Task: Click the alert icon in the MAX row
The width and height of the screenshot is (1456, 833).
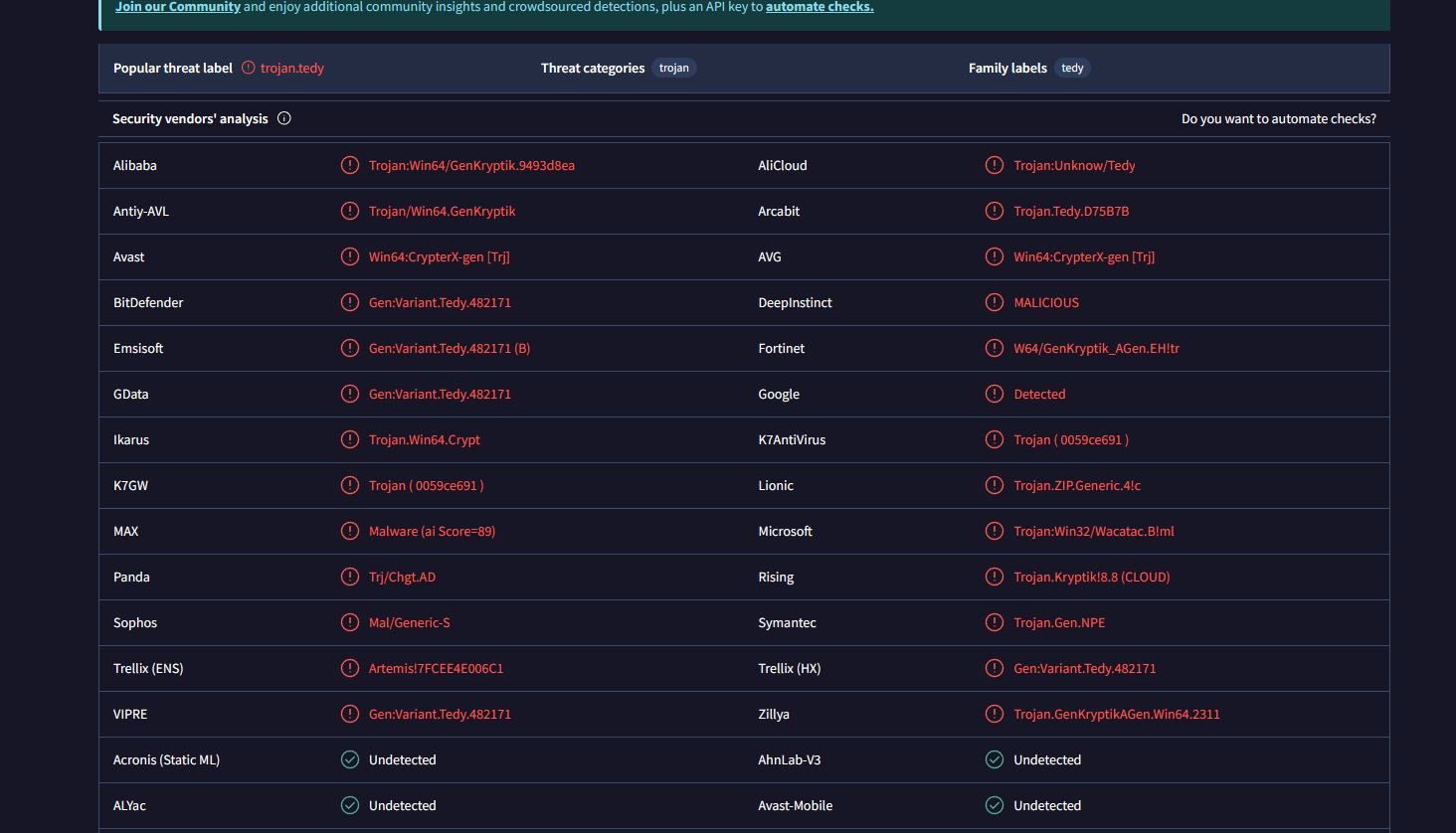Action: click(350, 531)
